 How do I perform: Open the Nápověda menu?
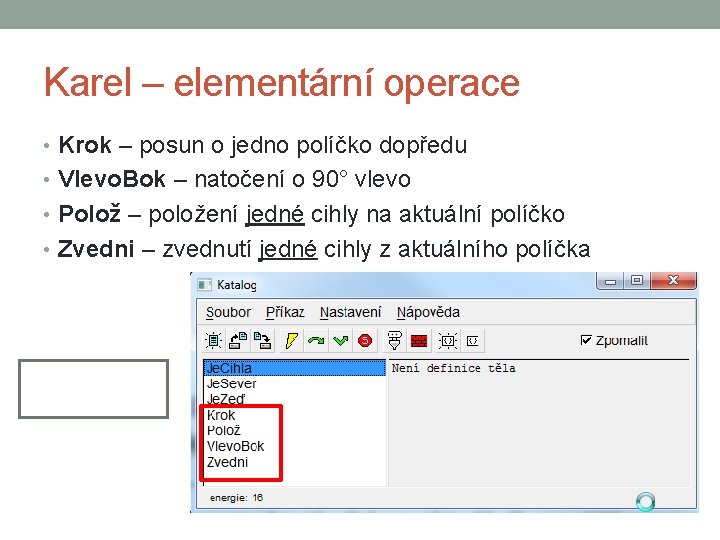pyautogui.click(x=428, y=312)
